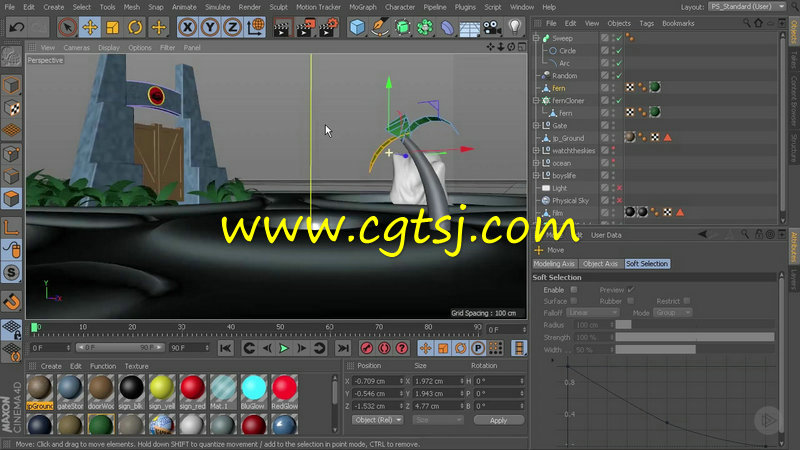Click the Position X input field
Screen dimensions: 800x450
[x=377, y=381]
